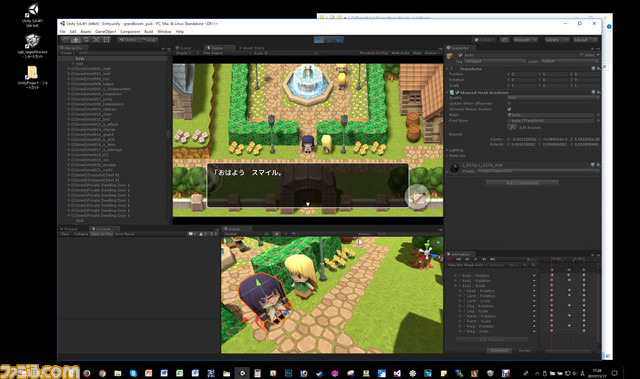Open the UnityProject folder desktop shortcut
The image size is (640, 379).
point(32,77)
